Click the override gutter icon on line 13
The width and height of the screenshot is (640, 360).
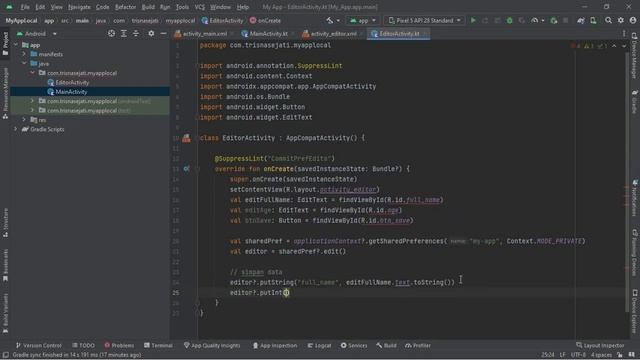coord(186,169)
